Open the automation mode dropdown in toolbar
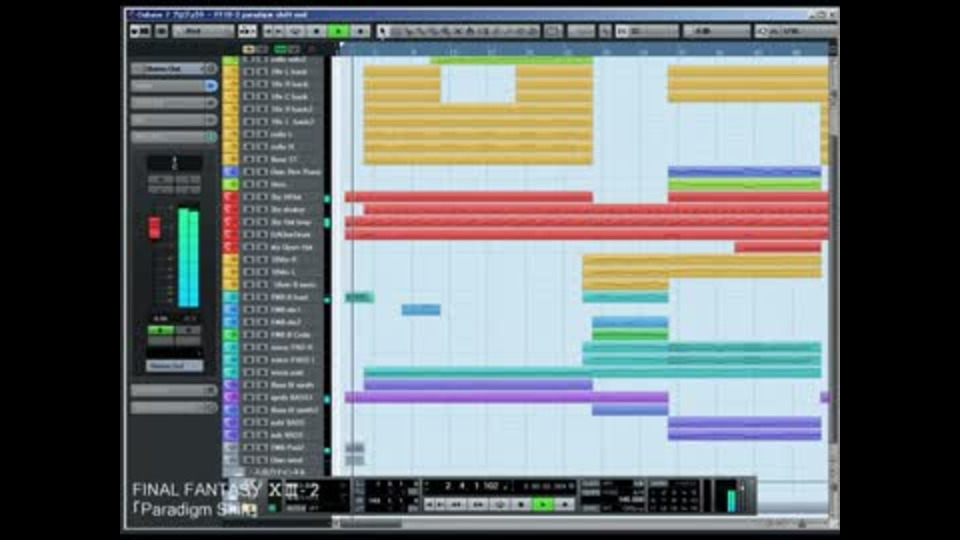Viewport: 960px width, 540px height. 203,31
